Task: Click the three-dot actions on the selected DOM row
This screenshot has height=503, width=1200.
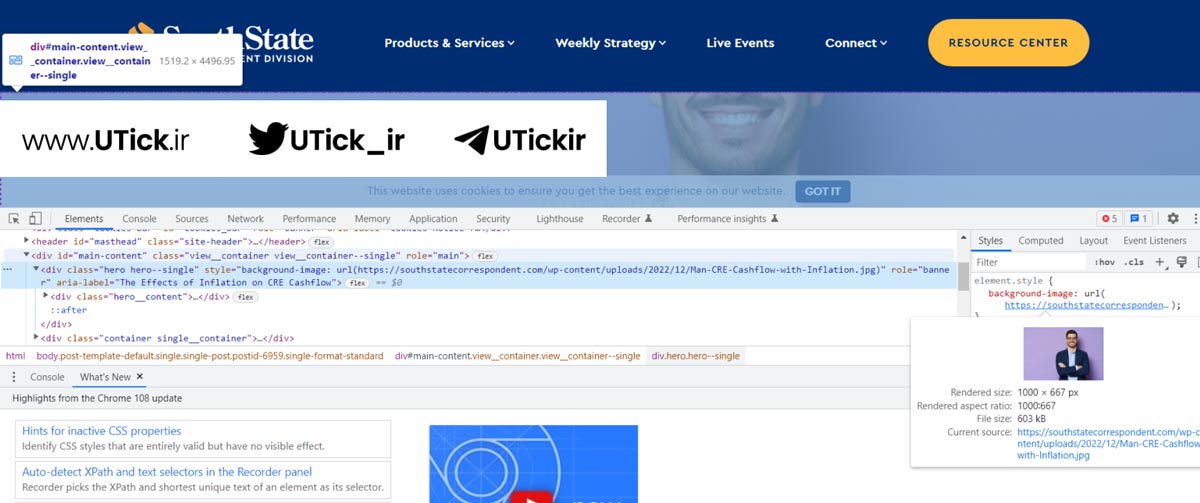Action: pyautogui.click(x=8, y=270)
